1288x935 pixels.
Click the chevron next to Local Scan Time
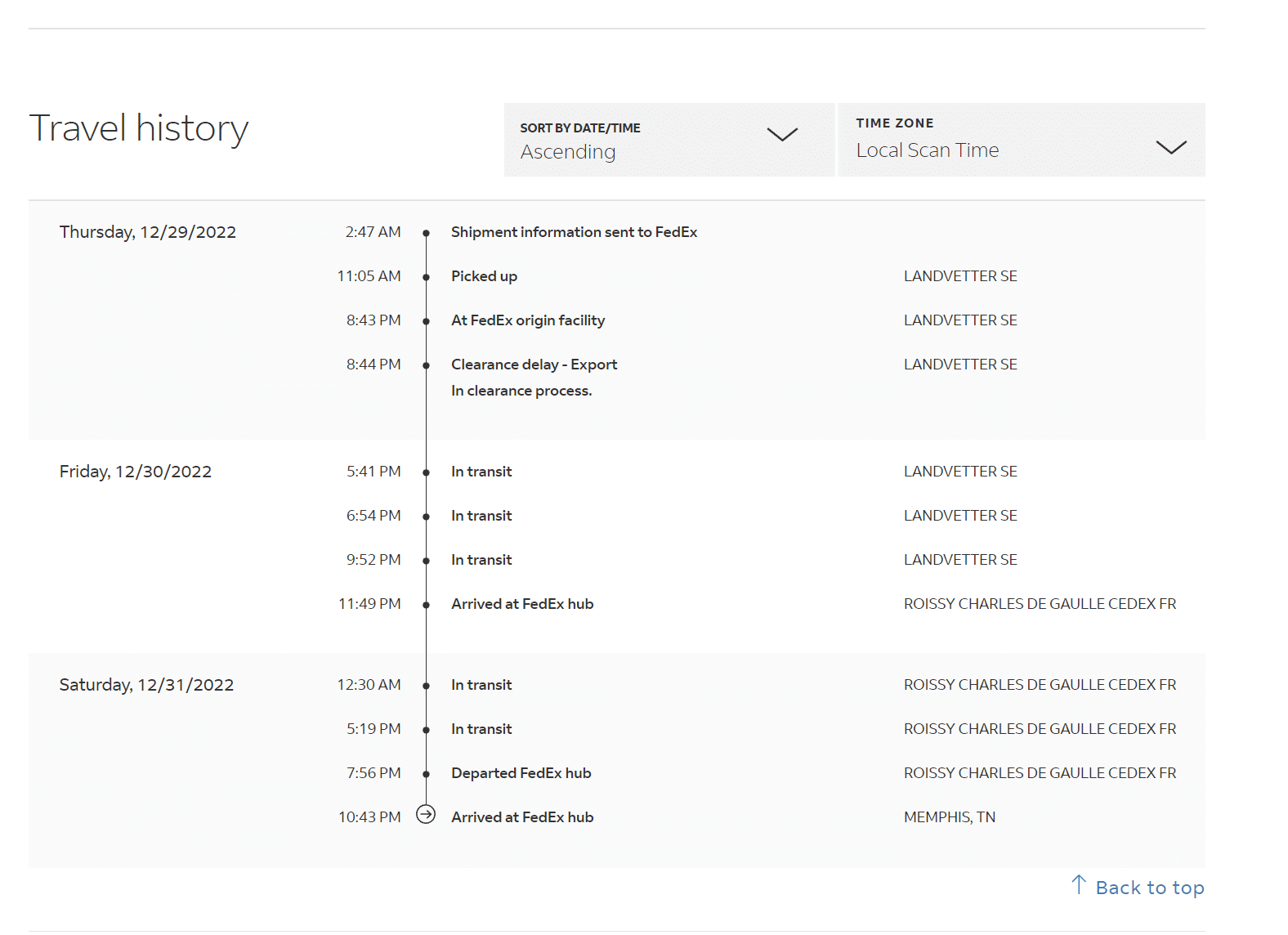[1171, 147]
